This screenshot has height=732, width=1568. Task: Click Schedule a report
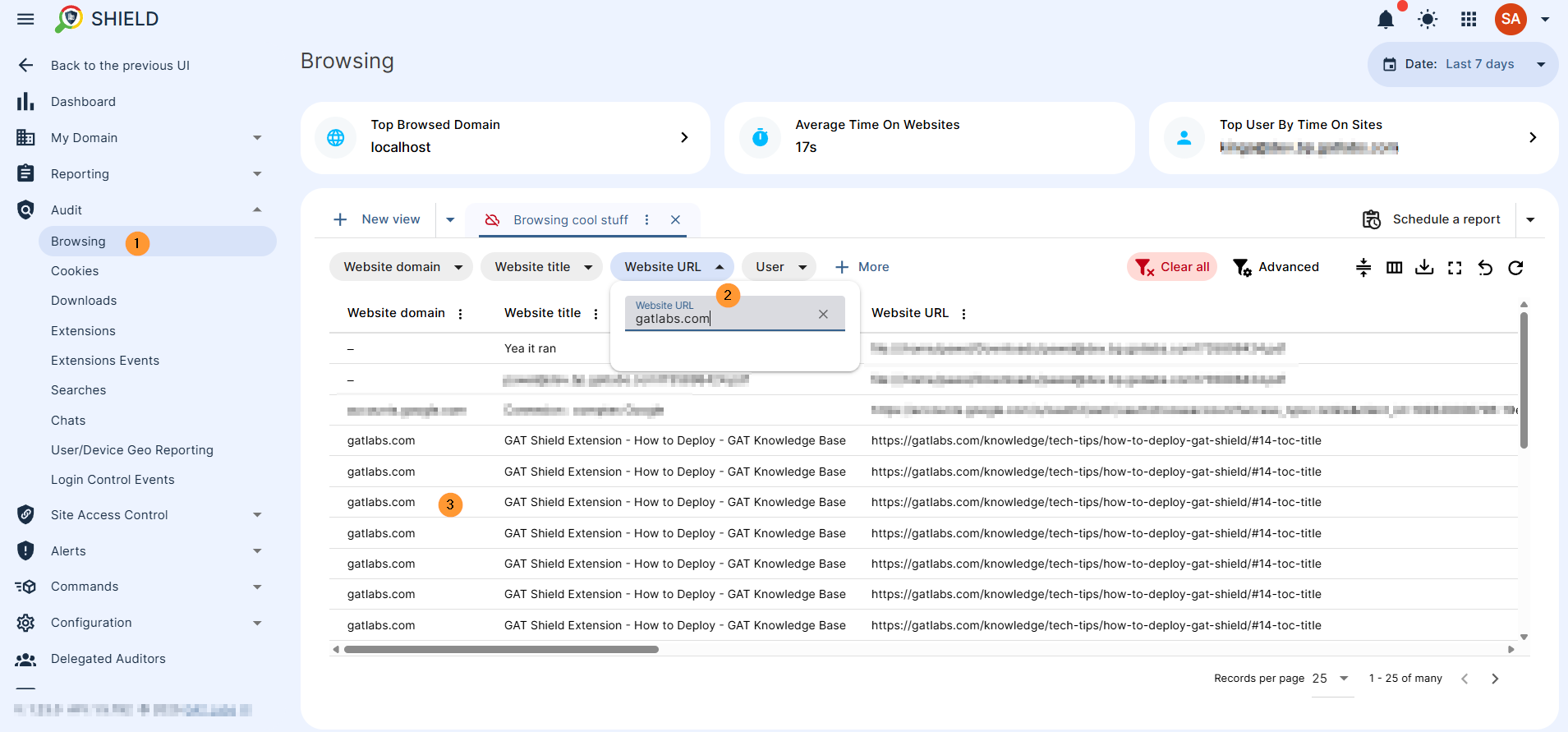[1432, 219]
